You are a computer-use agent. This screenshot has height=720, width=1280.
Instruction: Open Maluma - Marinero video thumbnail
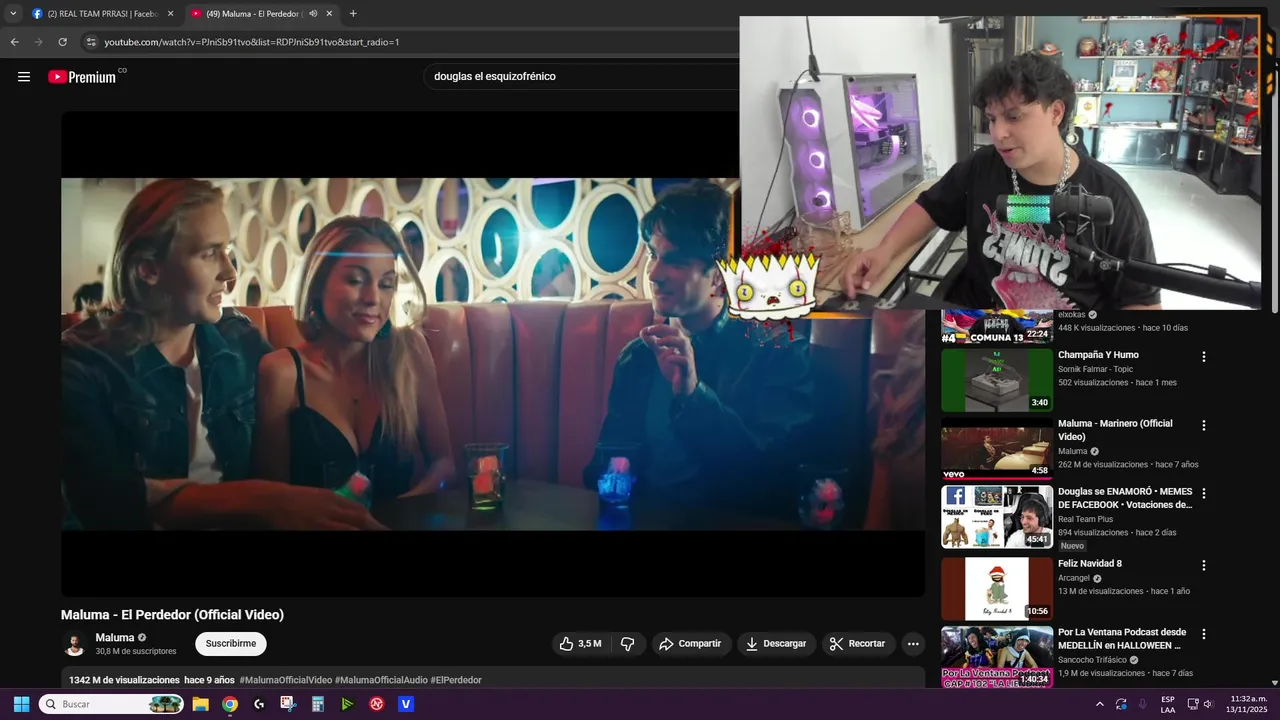(x=997, y=449)
